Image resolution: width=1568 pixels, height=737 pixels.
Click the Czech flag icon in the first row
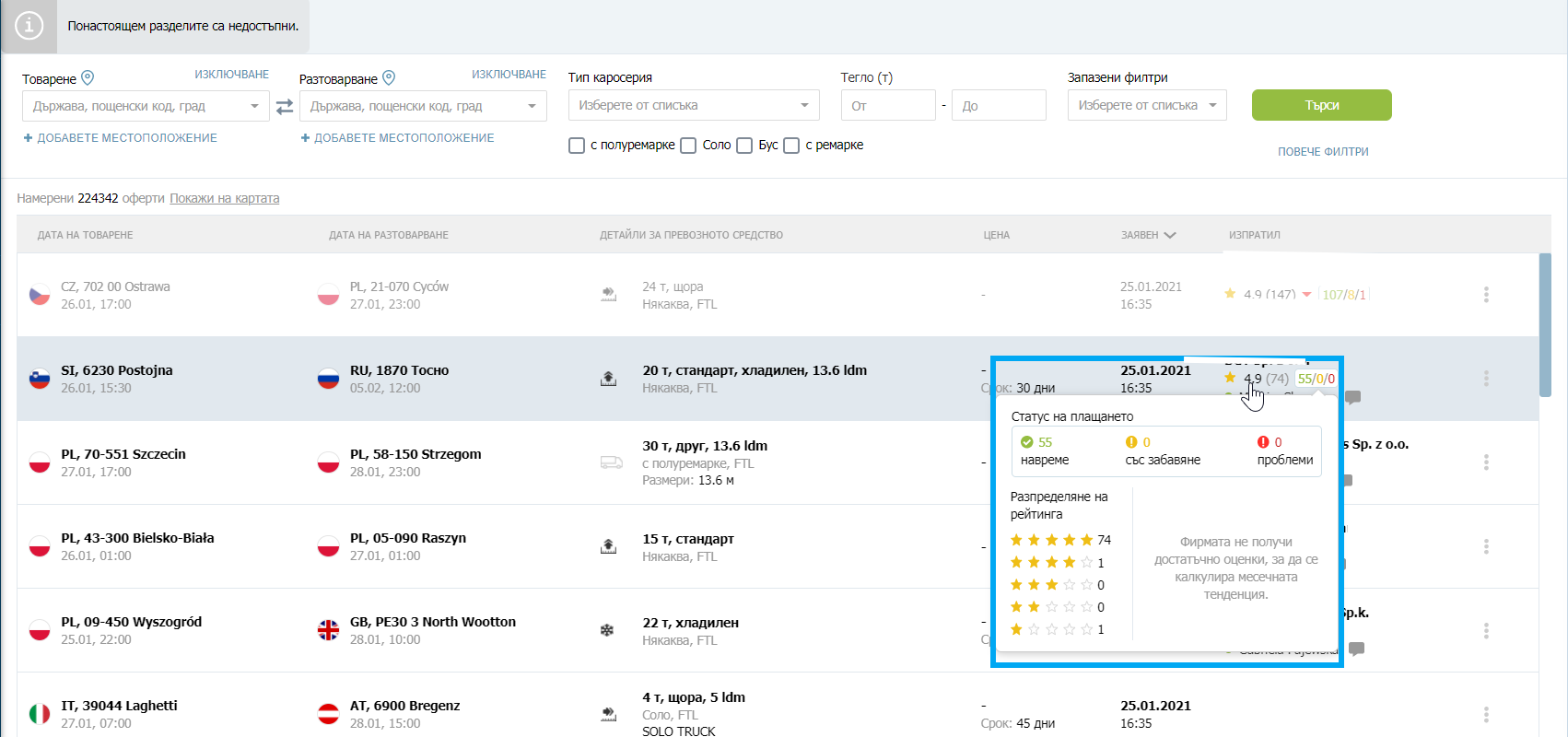[40, 295]
